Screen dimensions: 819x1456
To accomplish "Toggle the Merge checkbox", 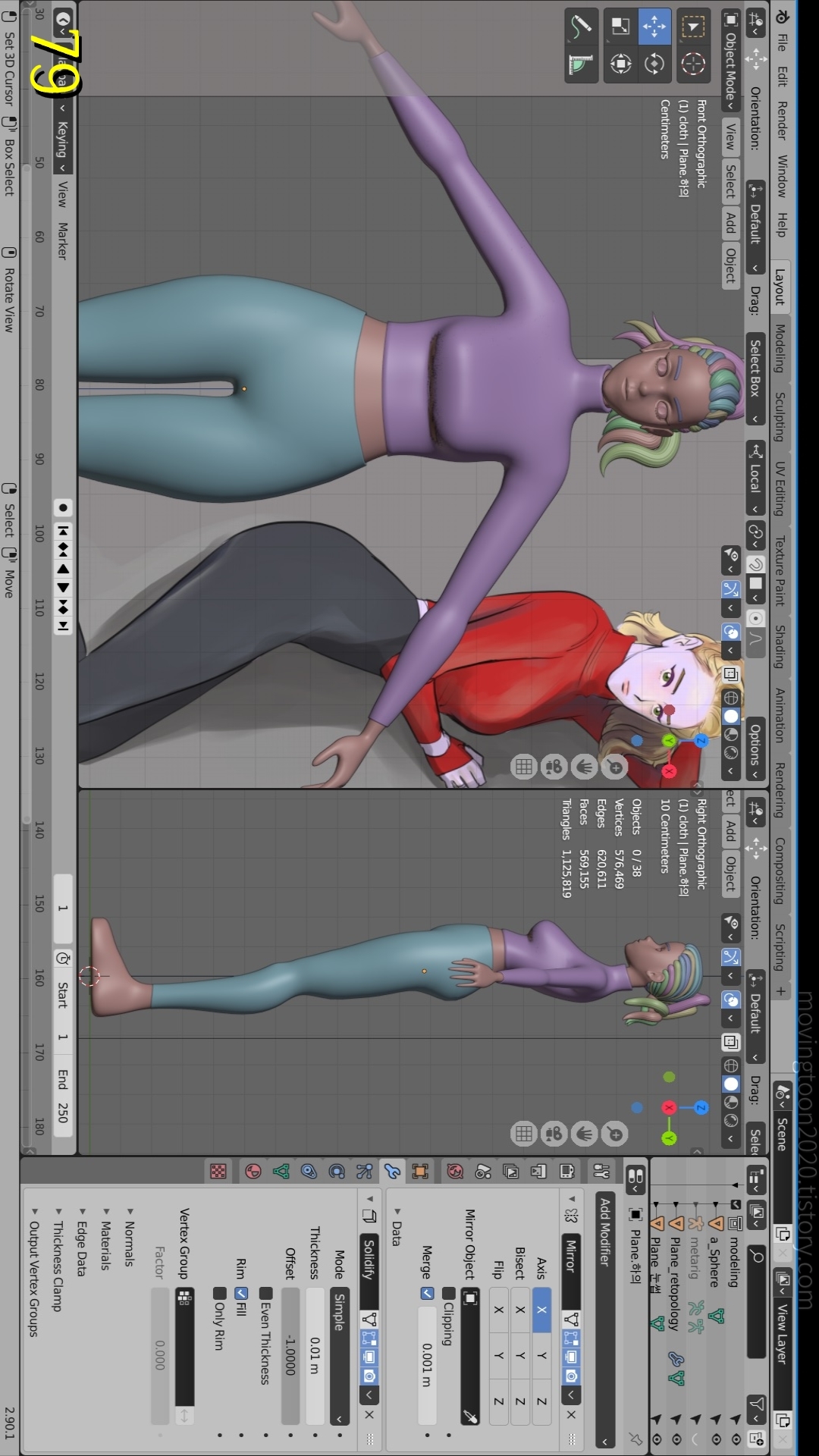I will [427, 1292].
